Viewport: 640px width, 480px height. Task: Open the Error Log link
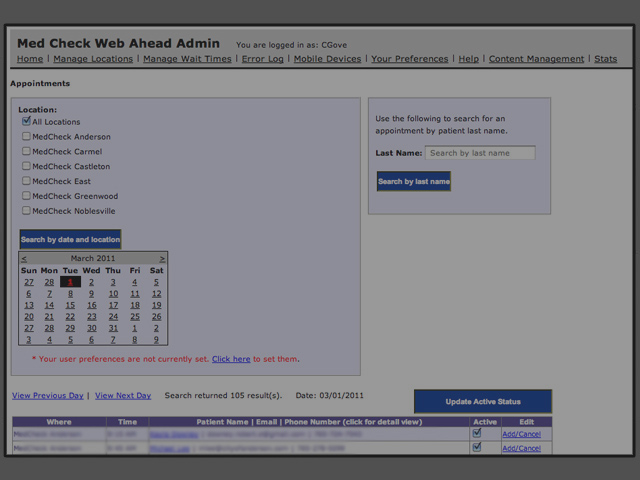coord(262,59)
